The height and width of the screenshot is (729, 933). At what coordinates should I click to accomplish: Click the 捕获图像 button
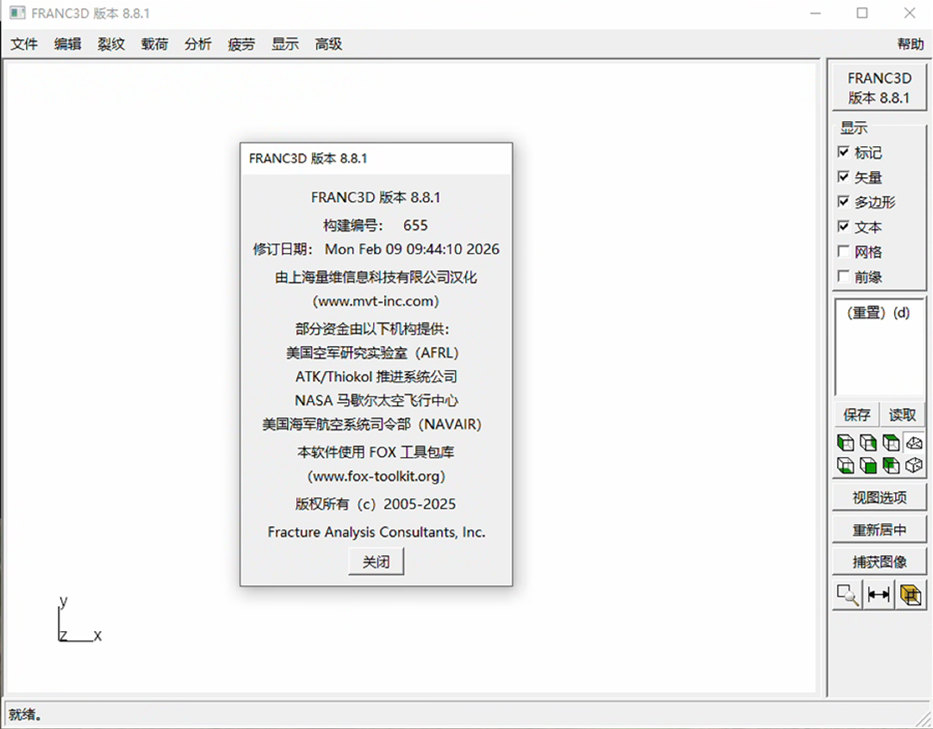(879, 562)
